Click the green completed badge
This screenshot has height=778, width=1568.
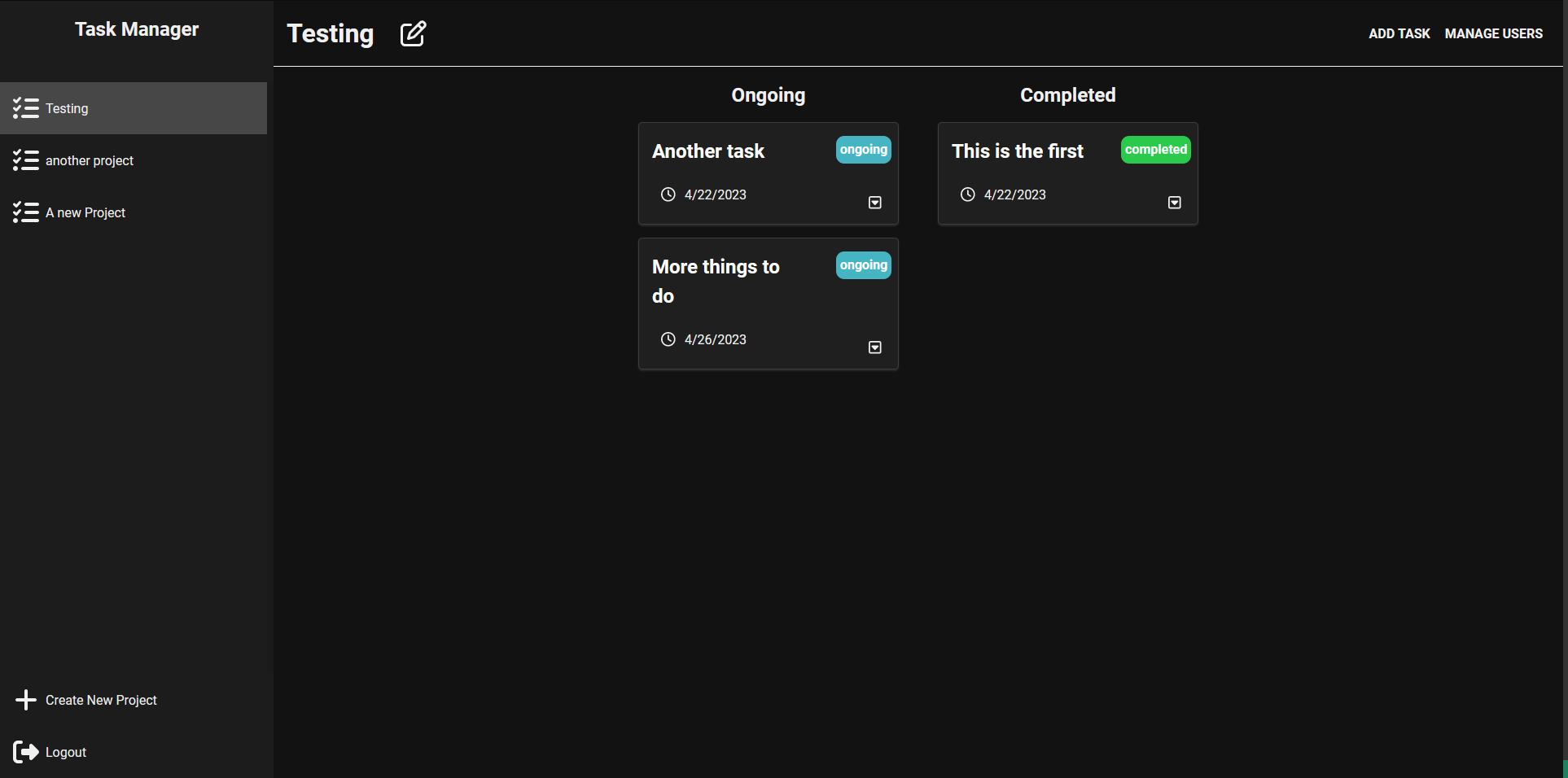tap(1156, 150)
